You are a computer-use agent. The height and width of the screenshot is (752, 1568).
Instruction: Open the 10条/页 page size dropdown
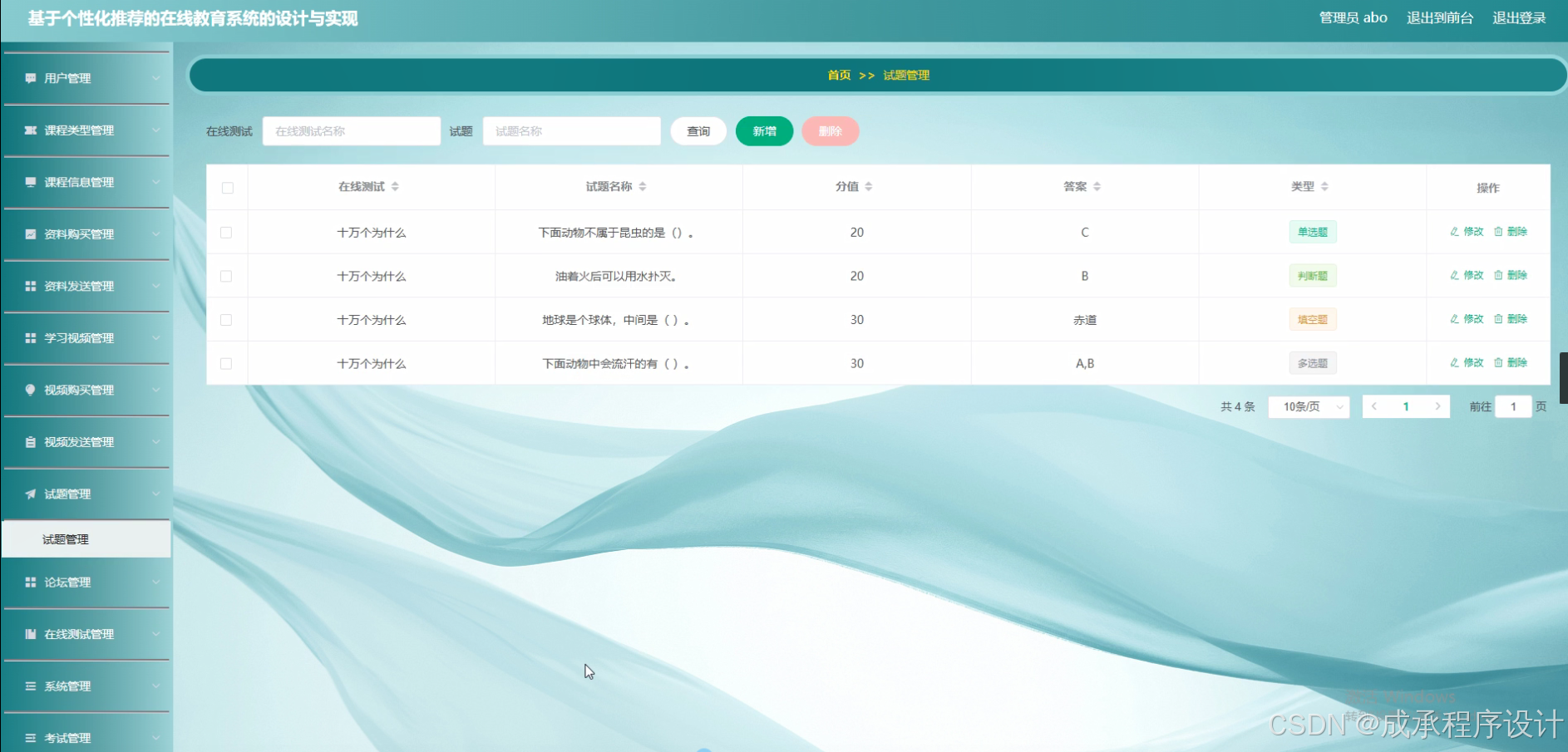tap(1308, 406)
